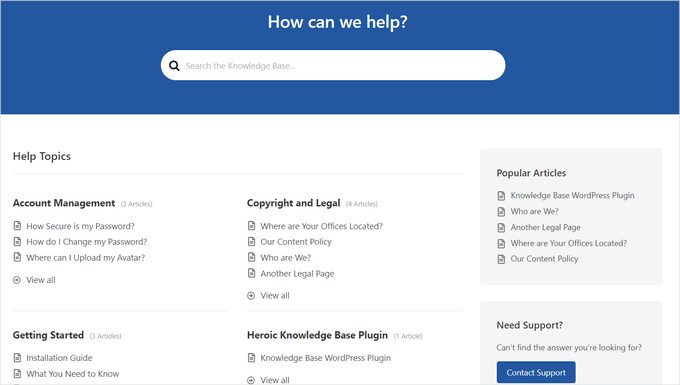Open the Heroic Knowledge Base Plugin heading
The image size is (680, 385).
pos(317,335)
